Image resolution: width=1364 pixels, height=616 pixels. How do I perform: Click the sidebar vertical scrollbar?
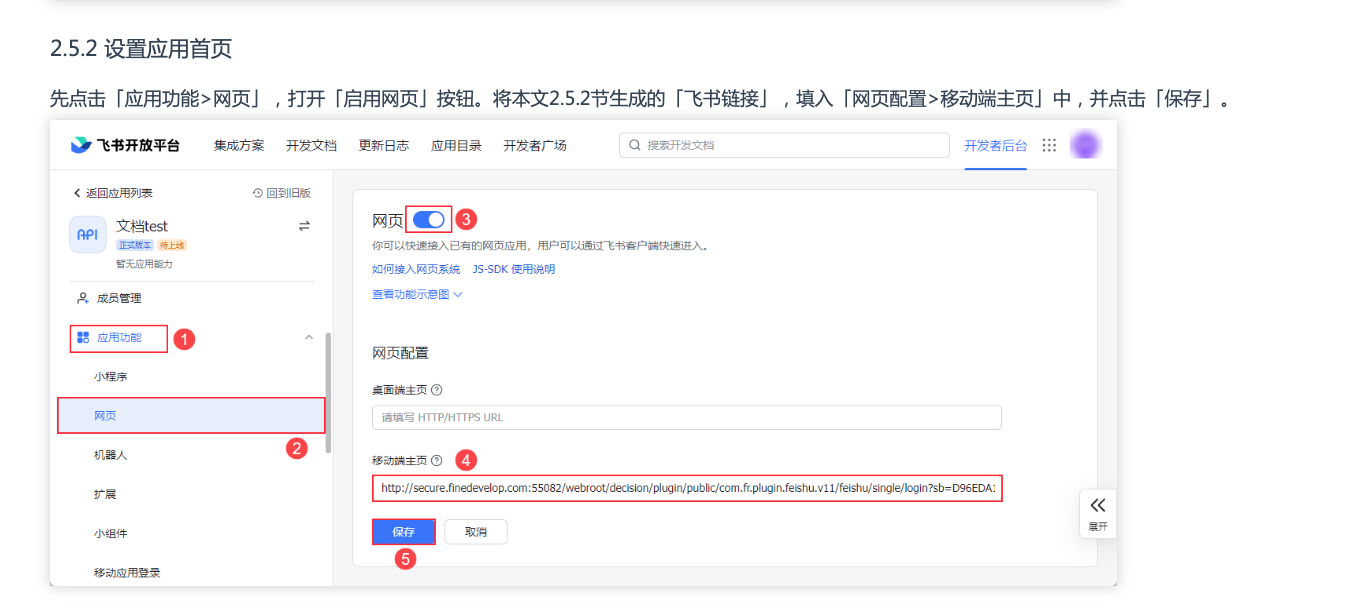(x=328, y=393)
